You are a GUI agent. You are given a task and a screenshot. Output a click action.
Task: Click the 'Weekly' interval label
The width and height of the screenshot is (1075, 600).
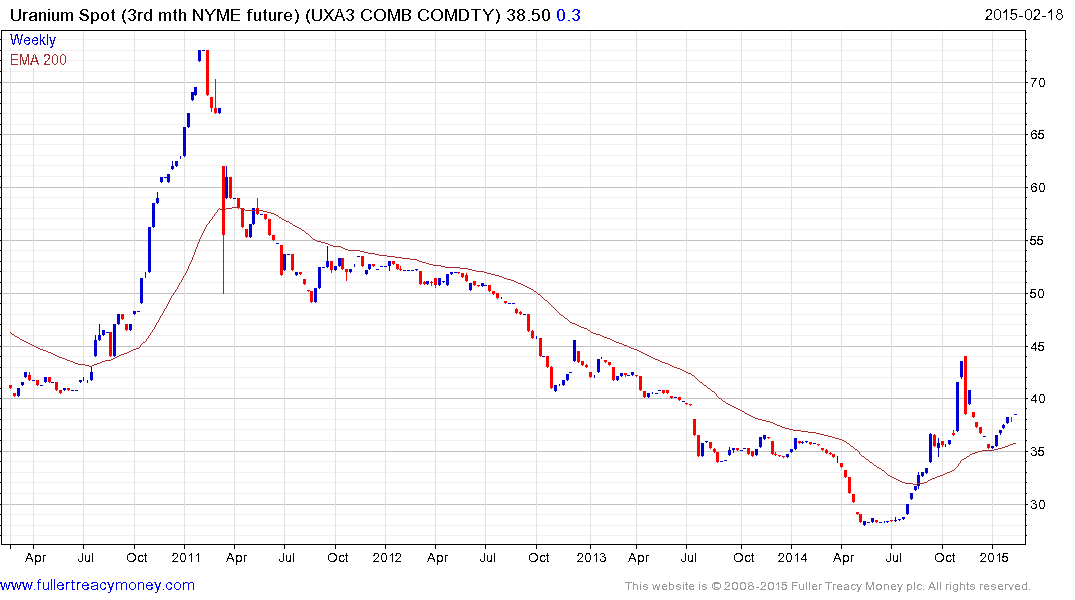33,40
